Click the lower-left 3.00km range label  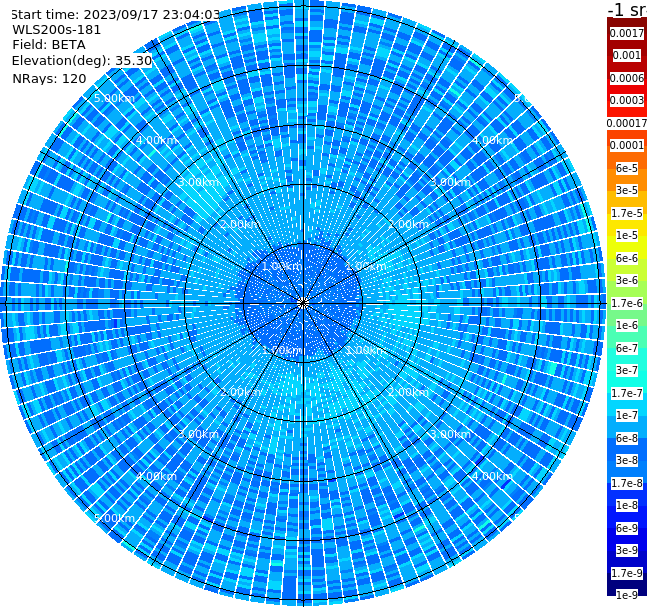coord(198,434)
